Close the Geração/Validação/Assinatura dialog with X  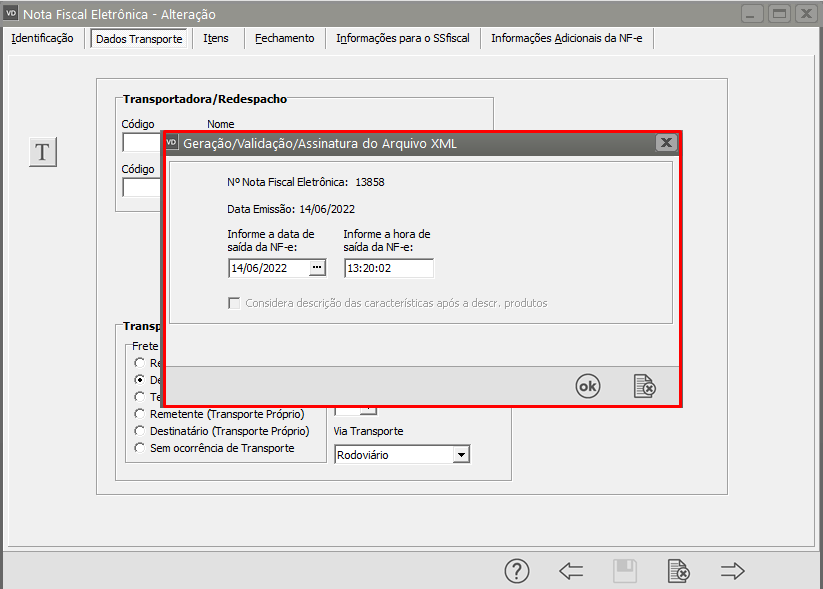click(666, 143)
